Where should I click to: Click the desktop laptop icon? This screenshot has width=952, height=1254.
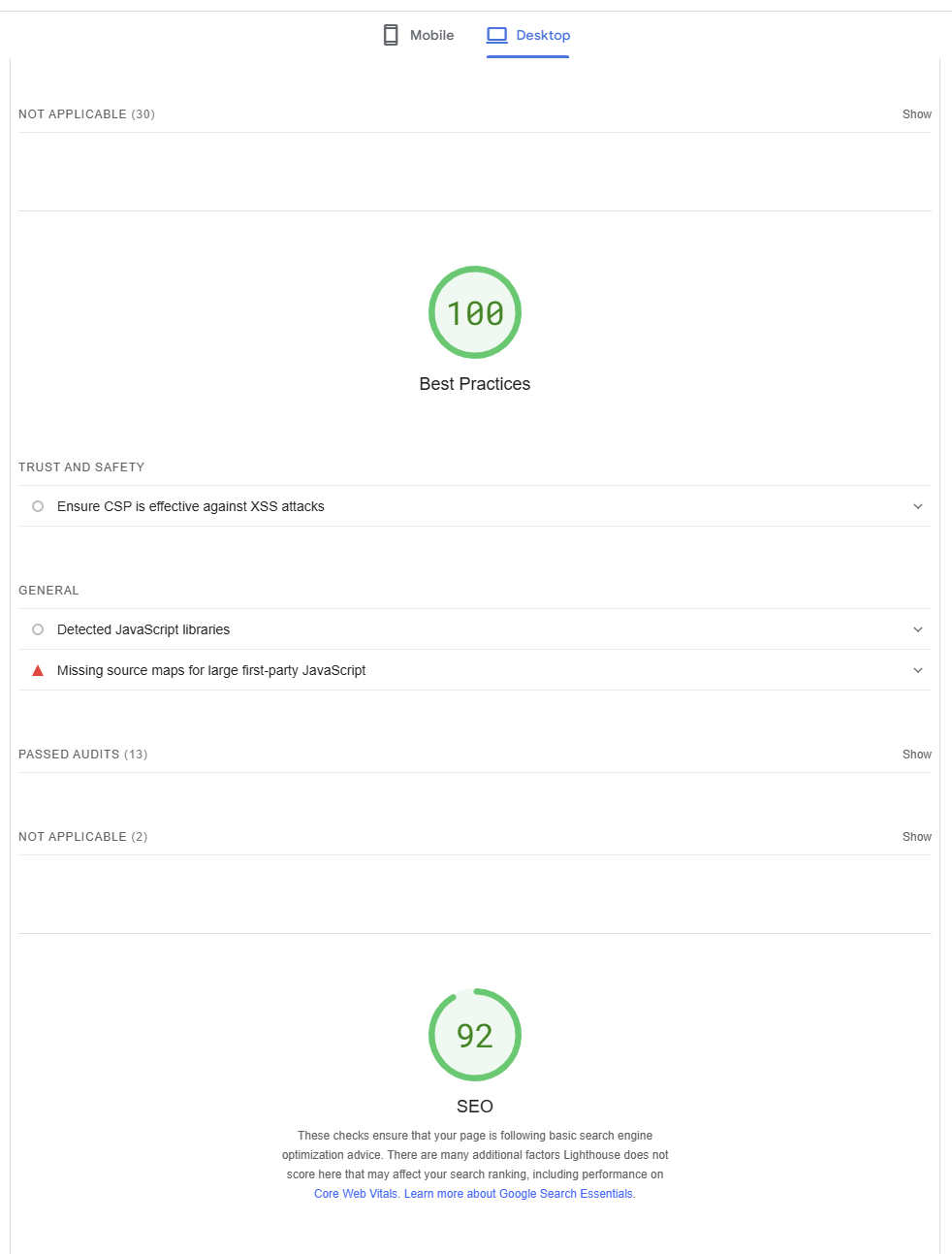[x=497, y=35]
